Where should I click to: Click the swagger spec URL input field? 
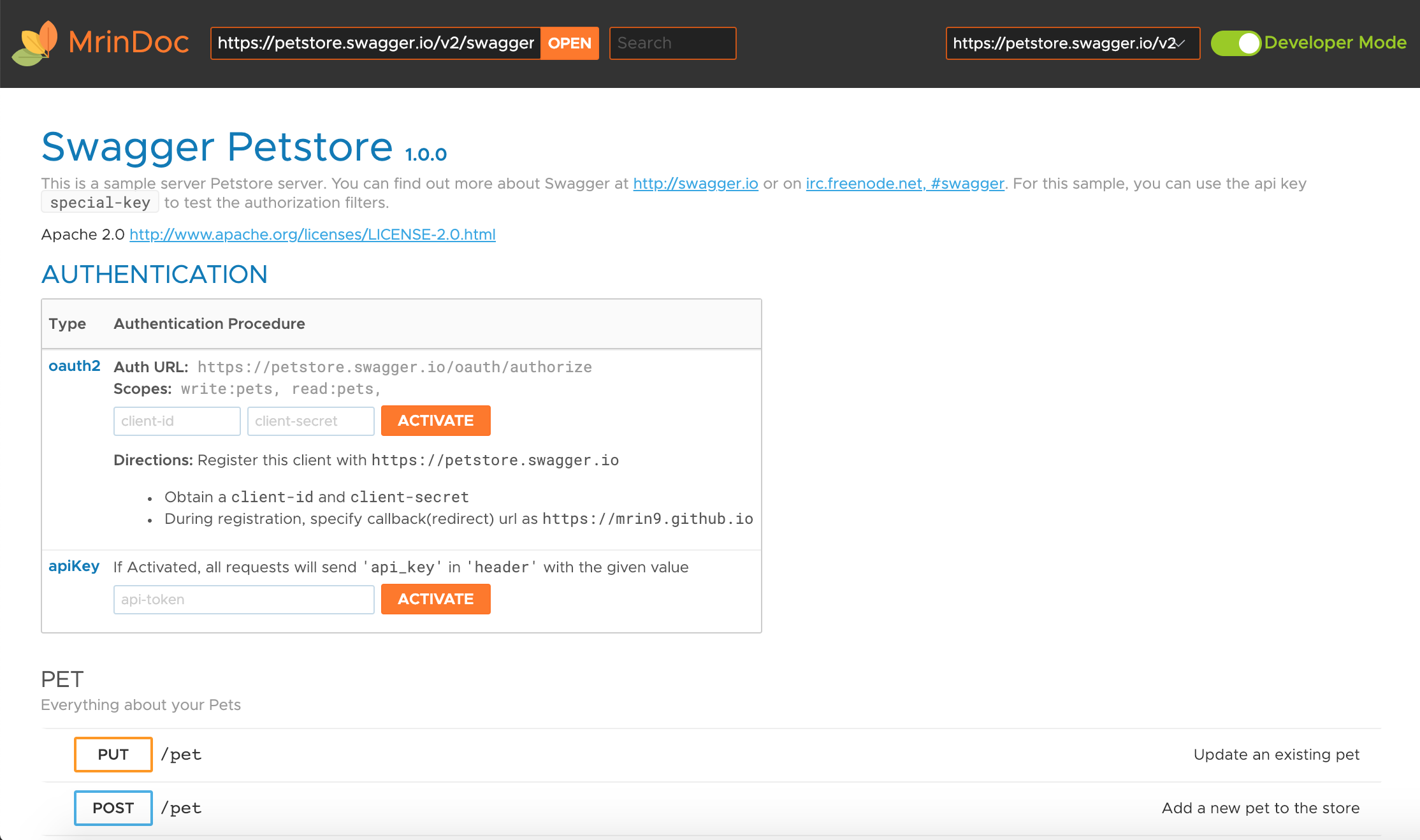[x=375, y=43]
